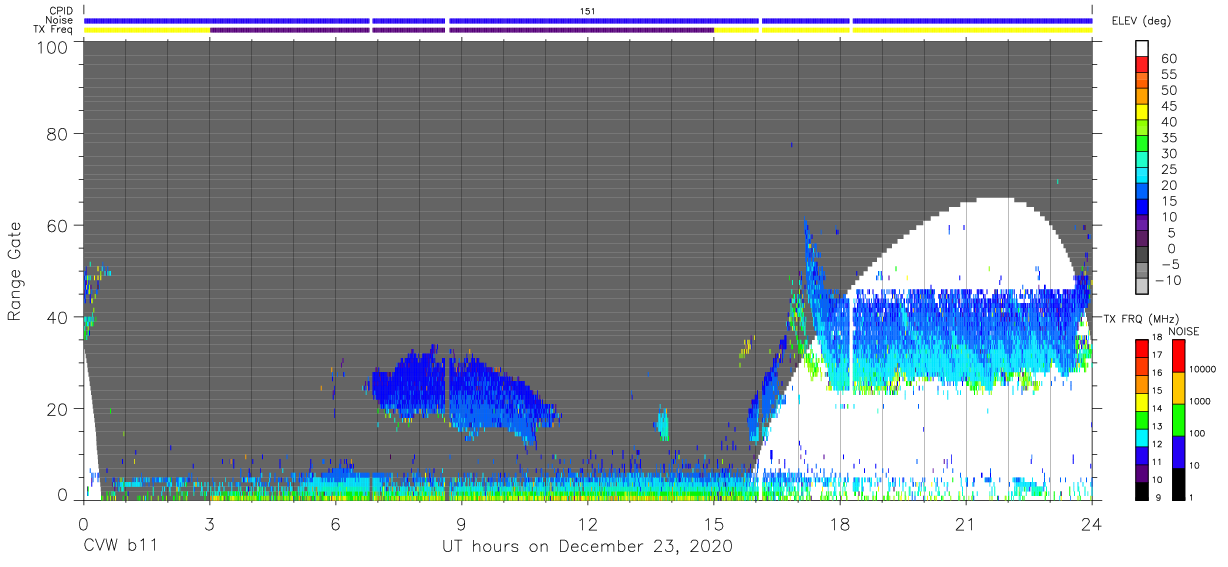This screenshot has height=567, width=1228.
Task: Select the TX Freq bar row label
Action: 55,30
